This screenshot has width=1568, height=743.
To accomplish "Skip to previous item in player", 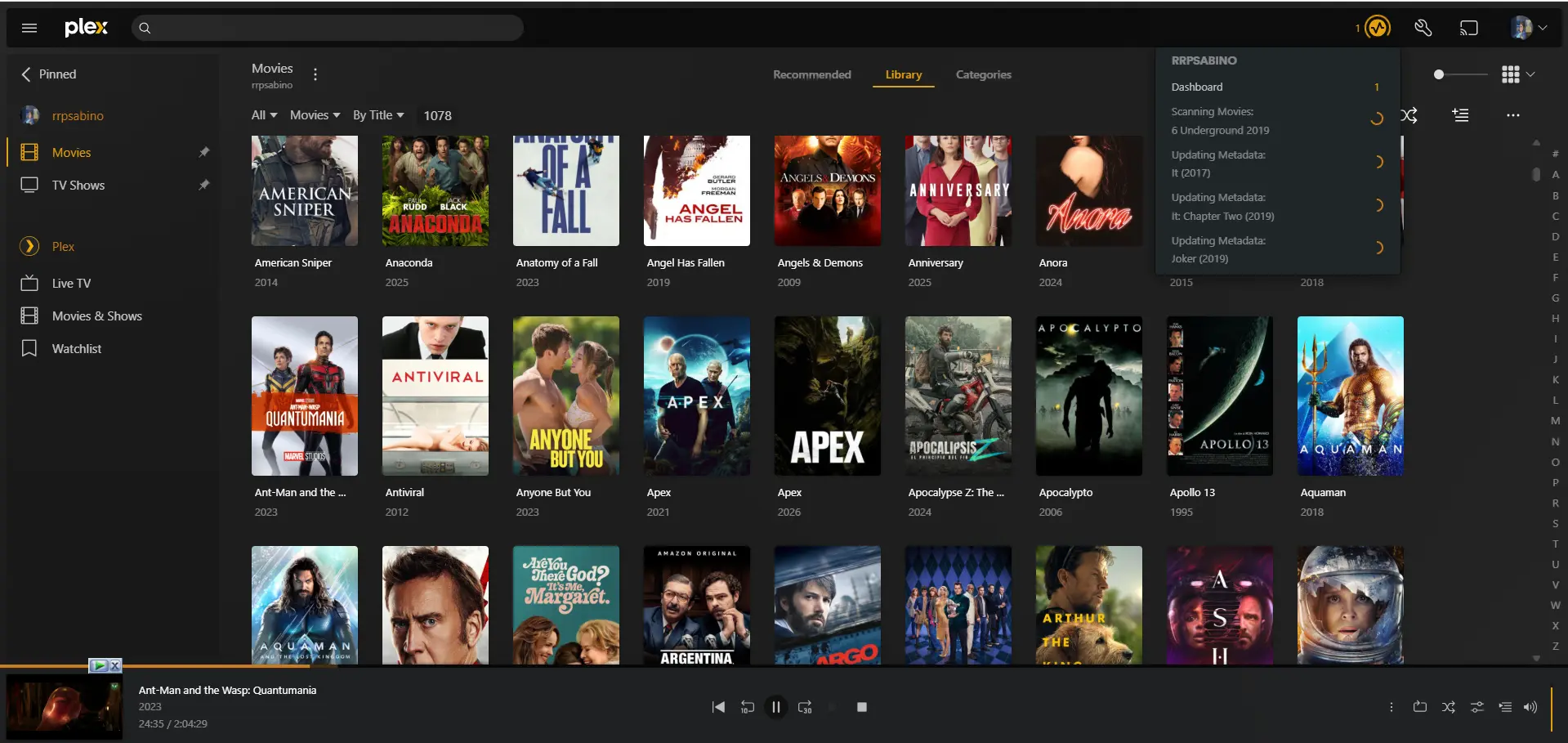I will coord(718,707).
